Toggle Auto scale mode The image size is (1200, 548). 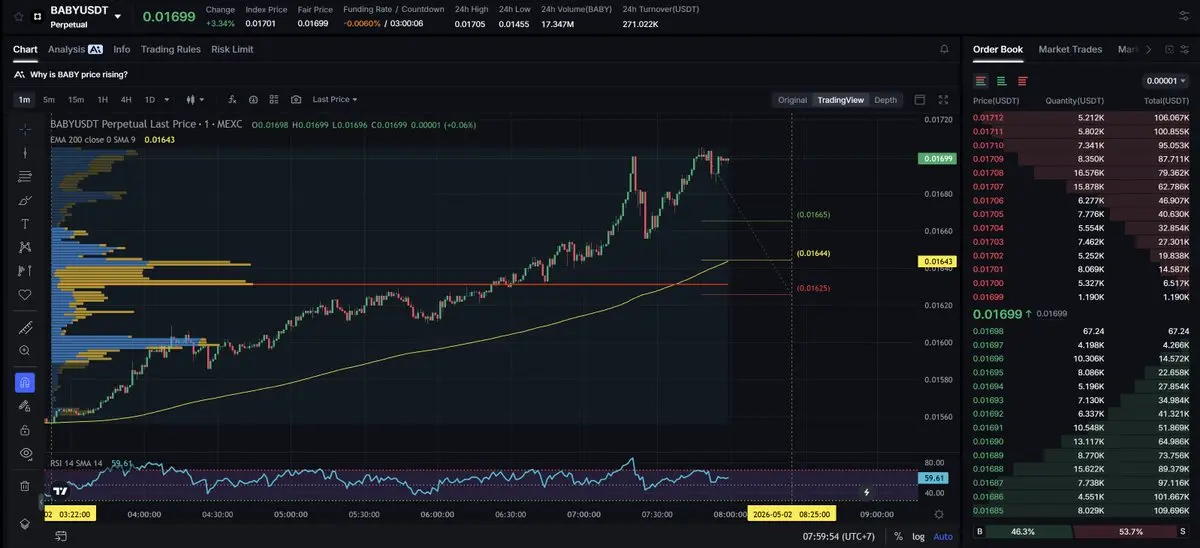point(943,536)
